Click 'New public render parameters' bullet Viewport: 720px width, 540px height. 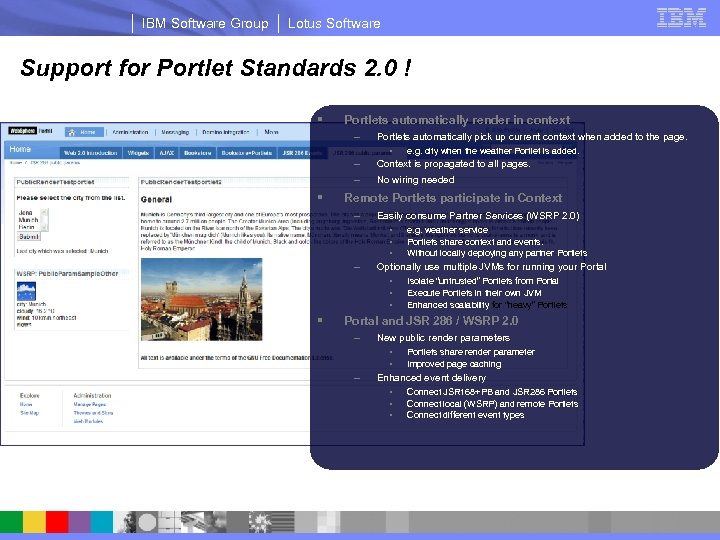(x=444, y=338)
